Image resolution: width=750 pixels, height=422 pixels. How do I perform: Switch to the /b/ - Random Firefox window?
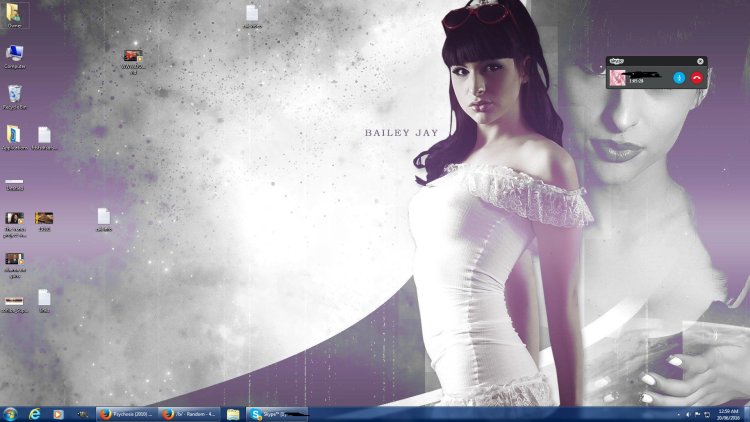(189, 414)
